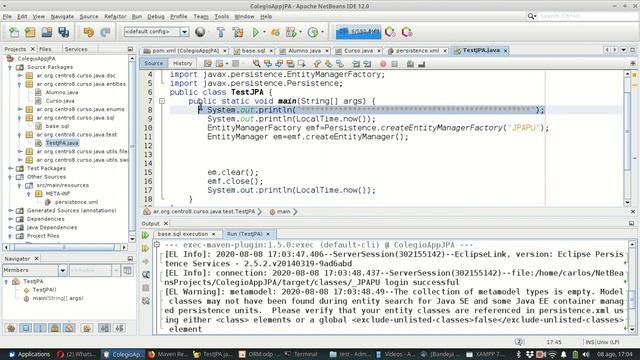Click the New Project toolbar icon
The width and height of the screenshot is (640, 360).
tap(30, 32)
